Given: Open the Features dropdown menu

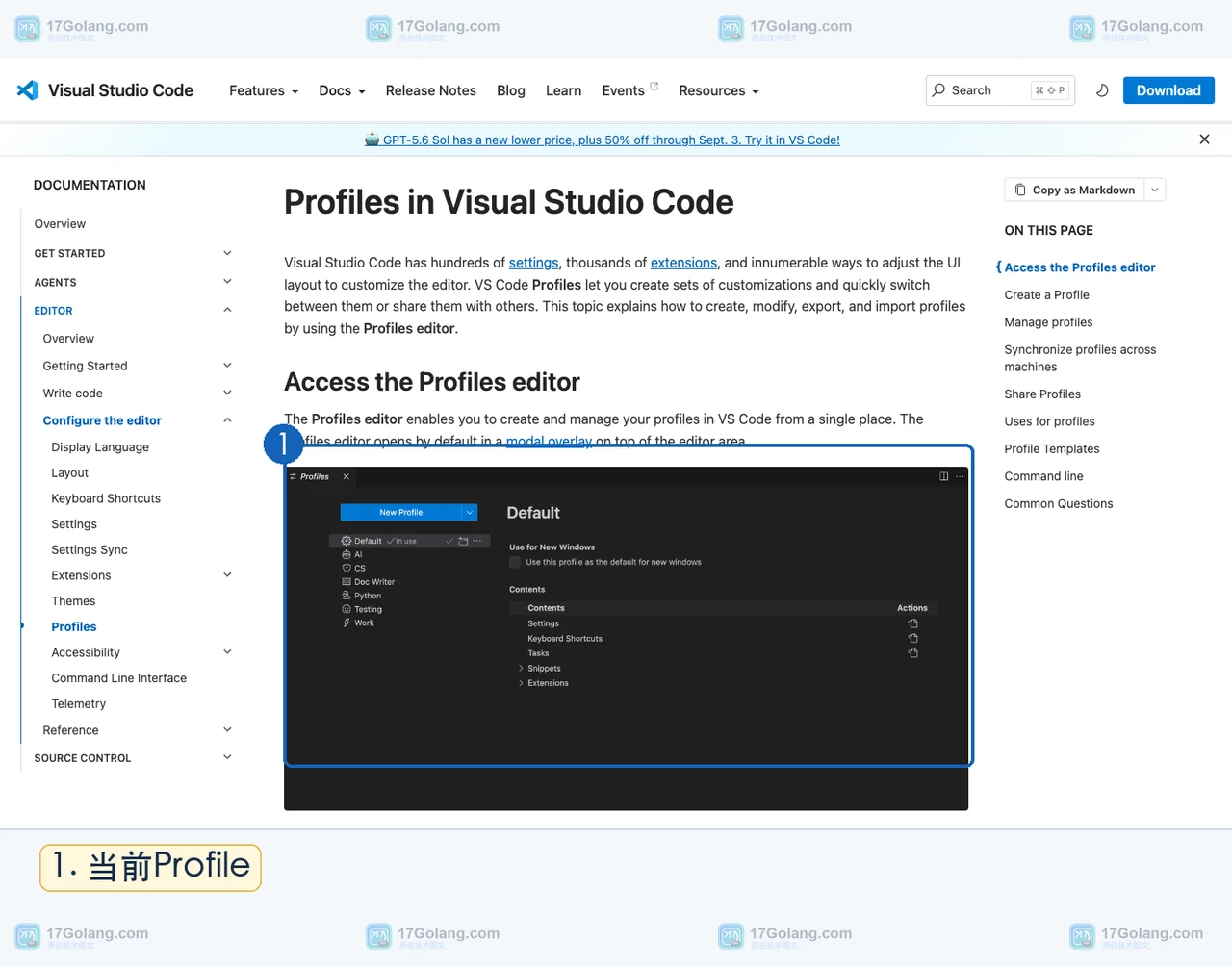Looking at the screenshot, I should pos(264,90).
